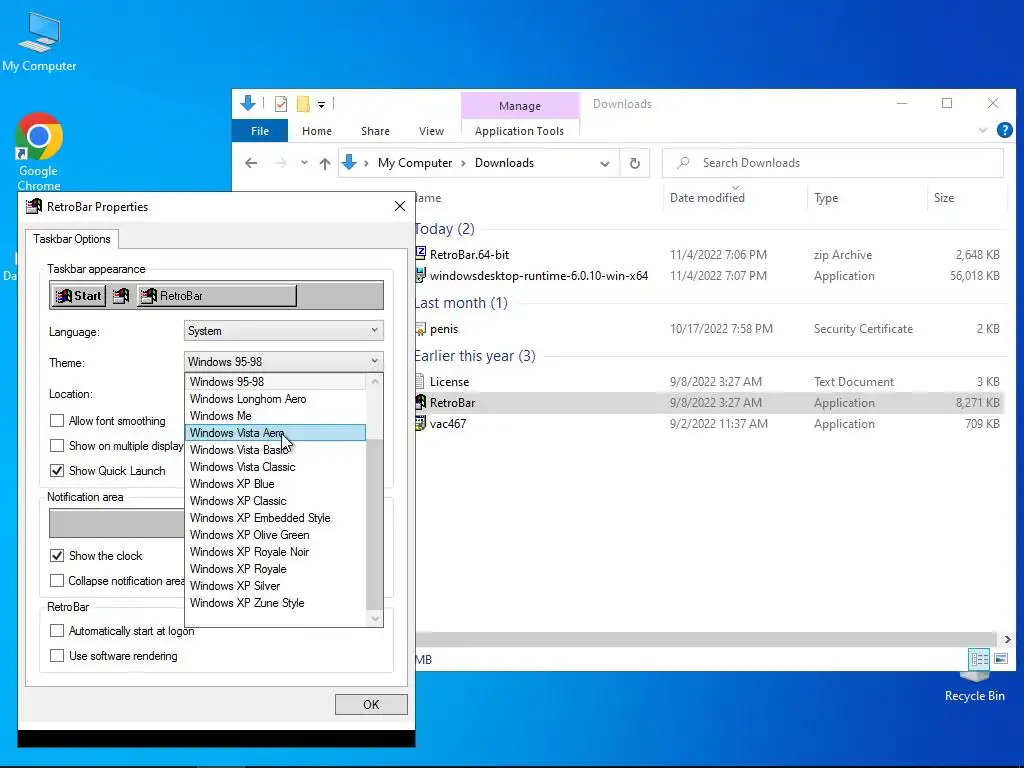Open Explorer help question mark icon
This screenshot has height=768, width=1024.
tap(1004, 130)
